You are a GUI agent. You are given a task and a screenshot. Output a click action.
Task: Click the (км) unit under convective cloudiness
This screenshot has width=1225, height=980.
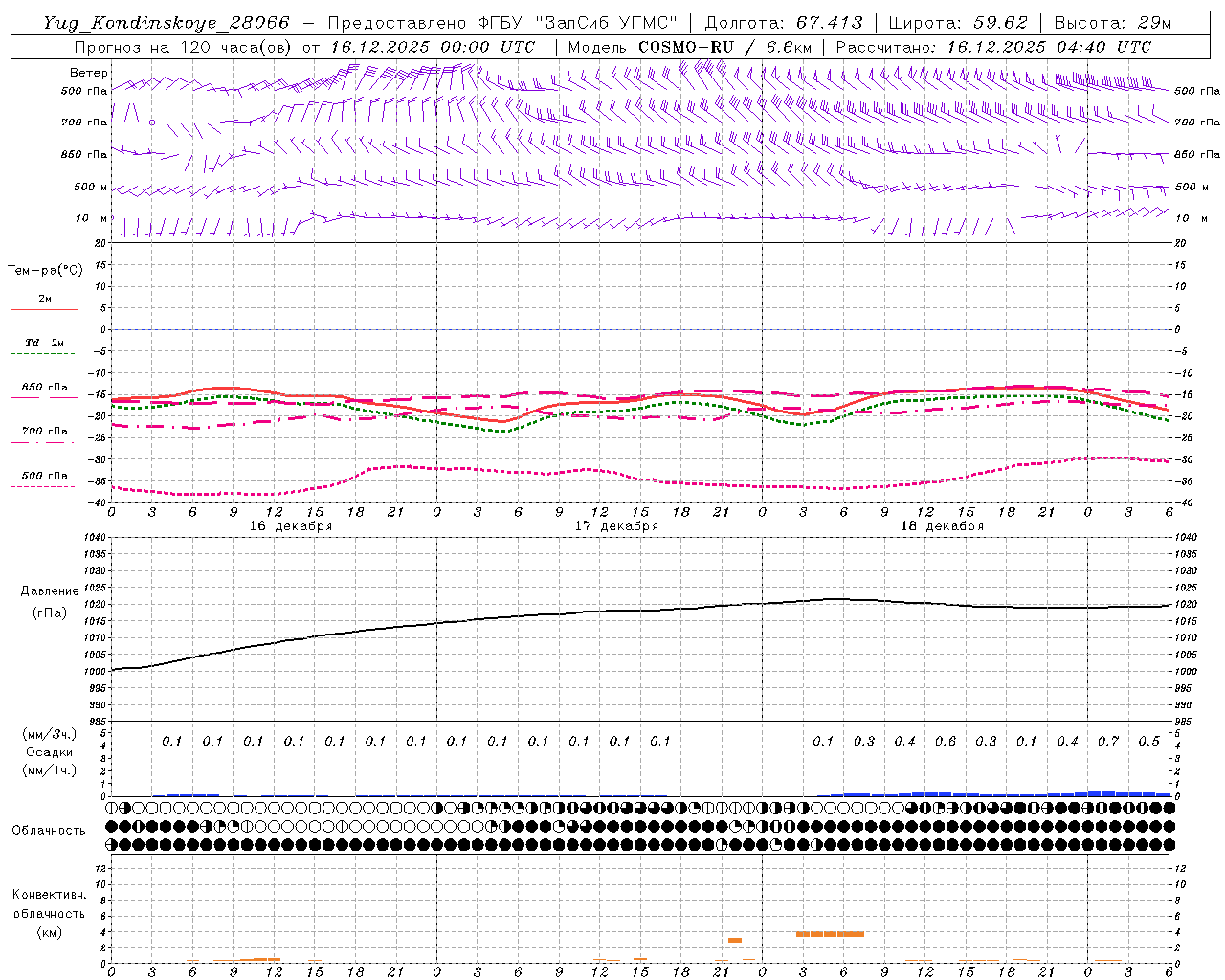click(x=50, y=932)
